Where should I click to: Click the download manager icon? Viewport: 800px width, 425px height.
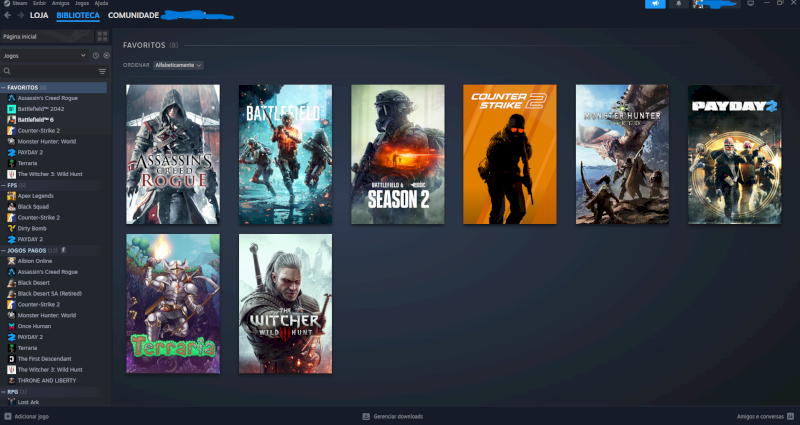[366, 416]
